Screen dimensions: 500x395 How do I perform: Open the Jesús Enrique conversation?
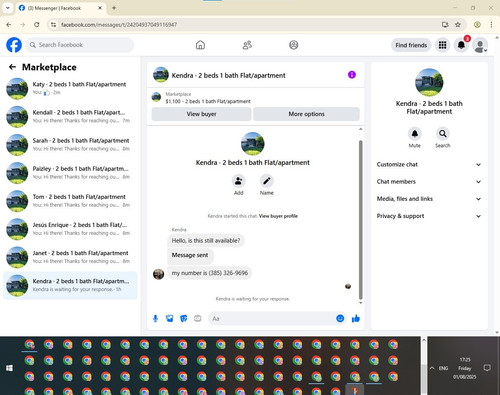70,229
